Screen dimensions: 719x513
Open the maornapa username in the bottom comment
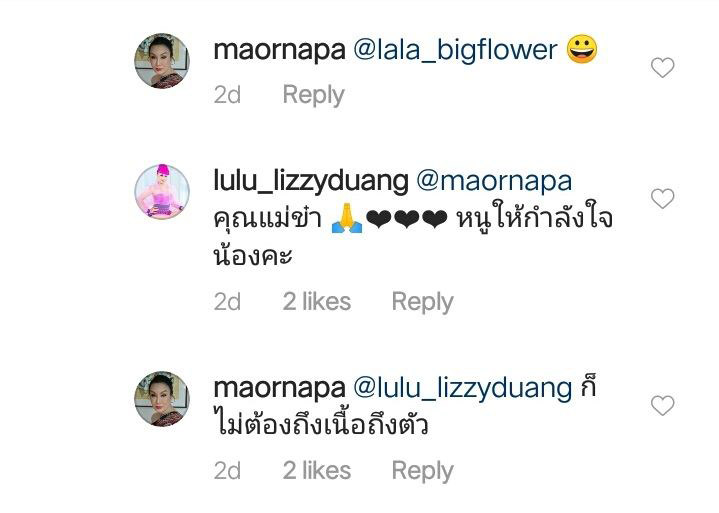tap(279, 388)
